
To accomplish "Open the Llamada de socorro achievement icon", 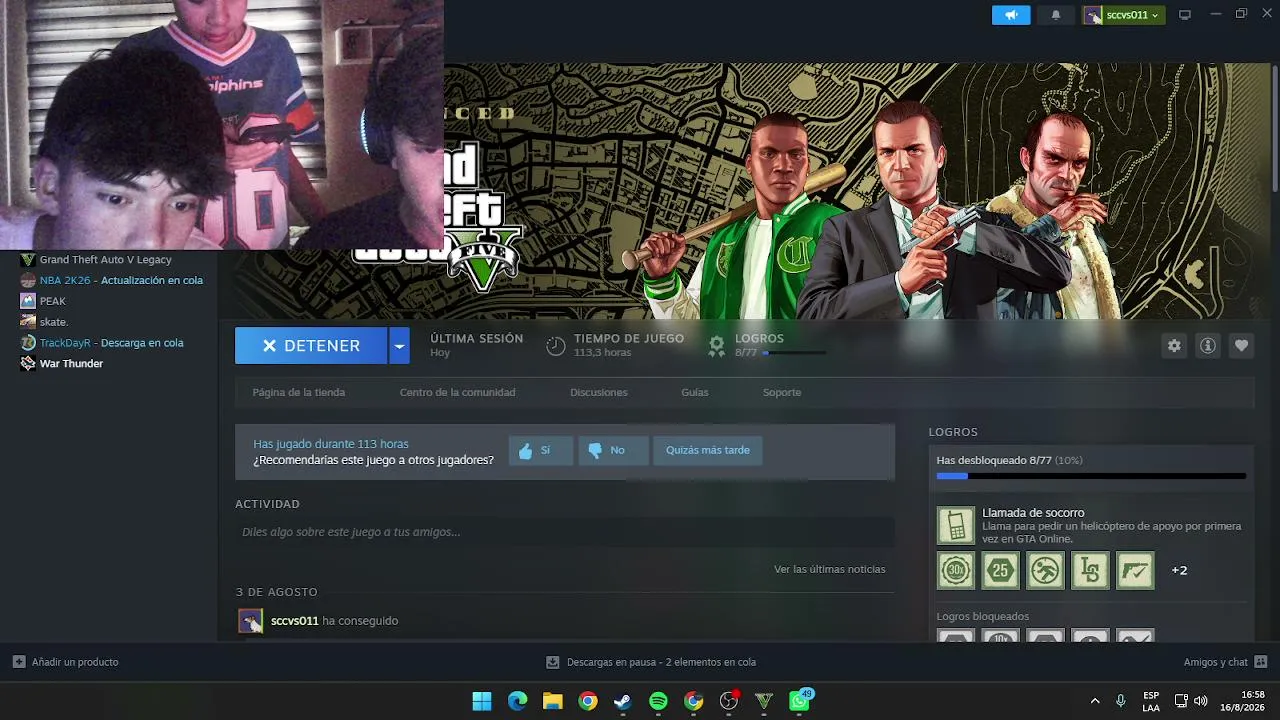I will (955, 526).
